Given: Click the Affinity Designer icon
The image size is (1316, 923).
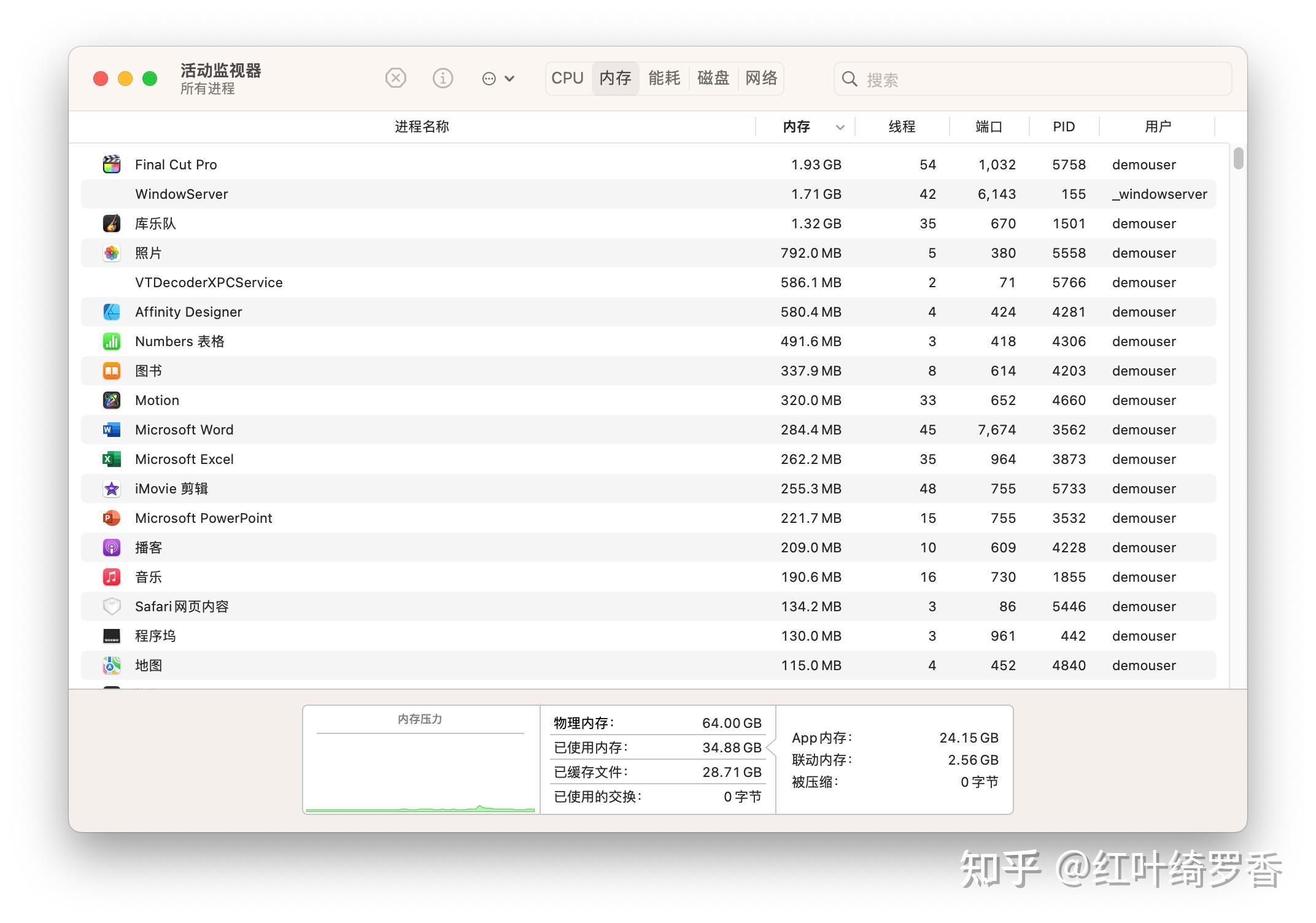Looking at the screenshot, I should coord(111,312).
